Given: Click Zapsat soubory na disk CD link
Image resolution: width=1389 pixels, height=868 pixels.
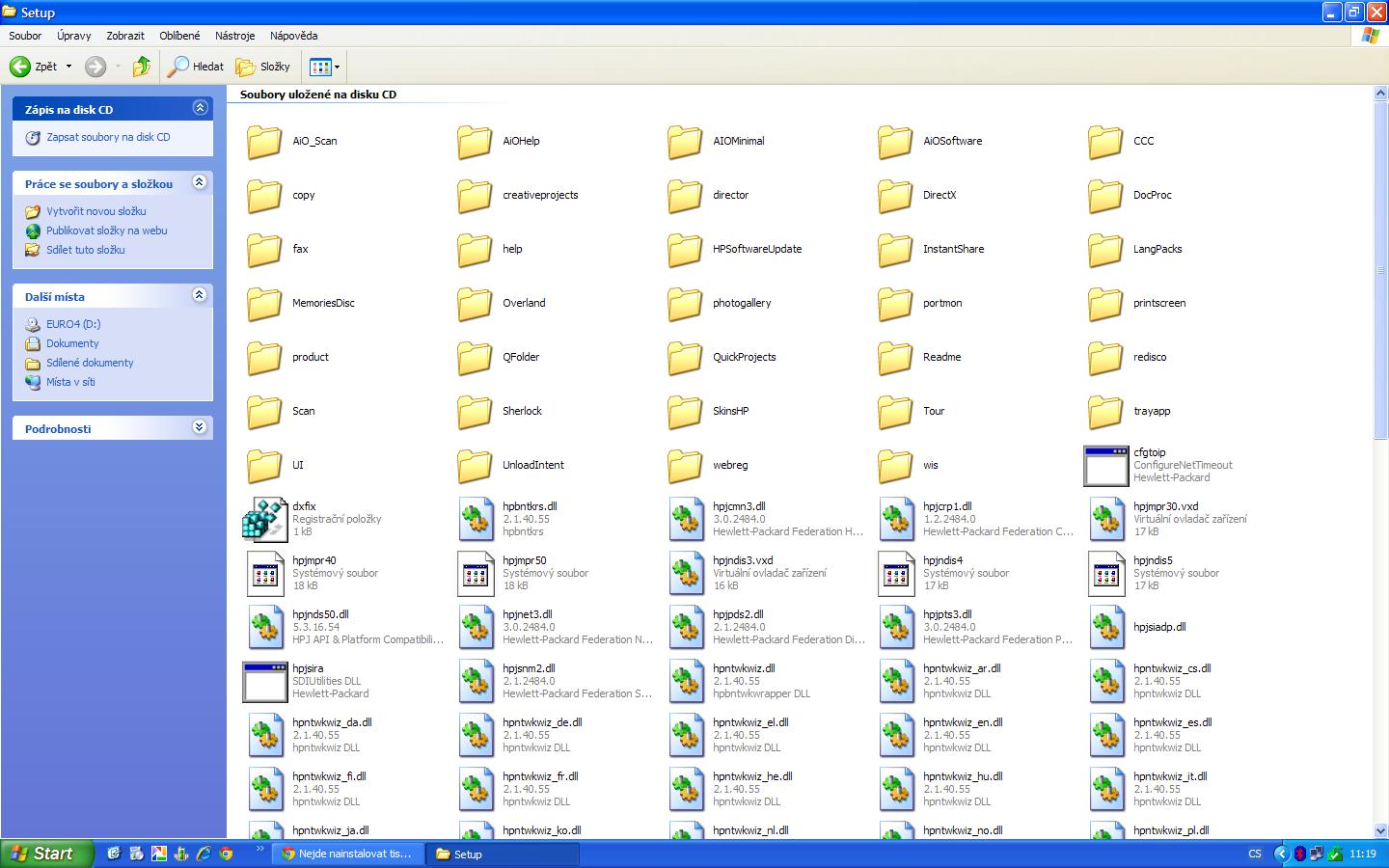Looking at the screenshot, I should [108, 137].
